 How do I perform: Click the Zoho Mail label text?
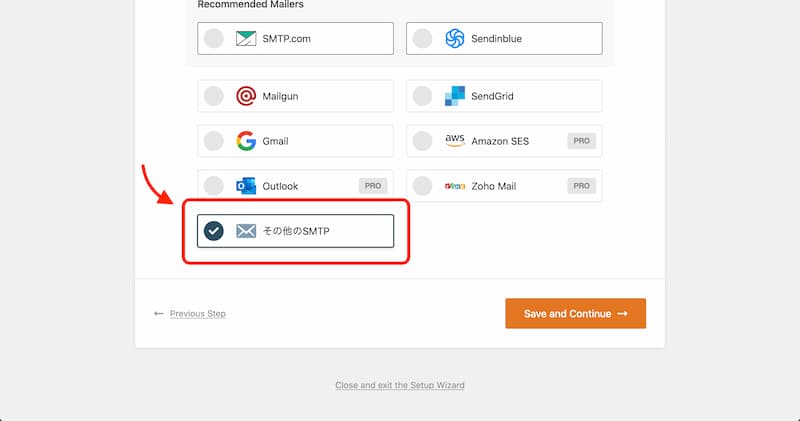pyautogui.click(x=493, y=186)
